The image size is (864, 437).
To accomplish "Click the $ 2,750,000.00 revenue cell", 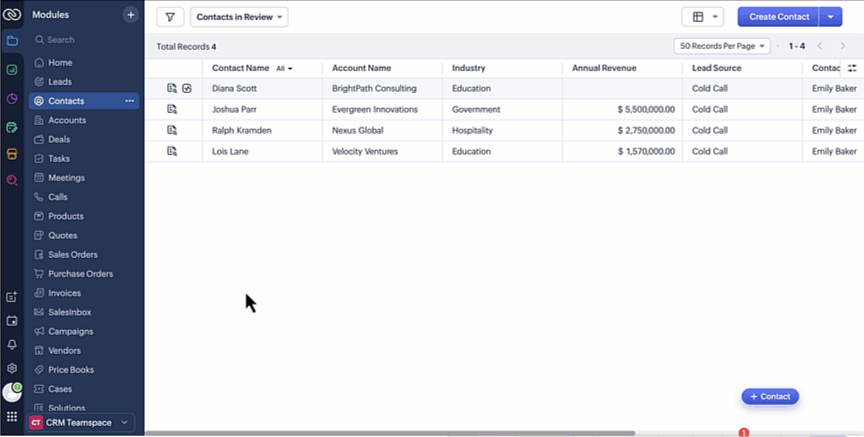I will pyautogui.click(x=622, y=130).
